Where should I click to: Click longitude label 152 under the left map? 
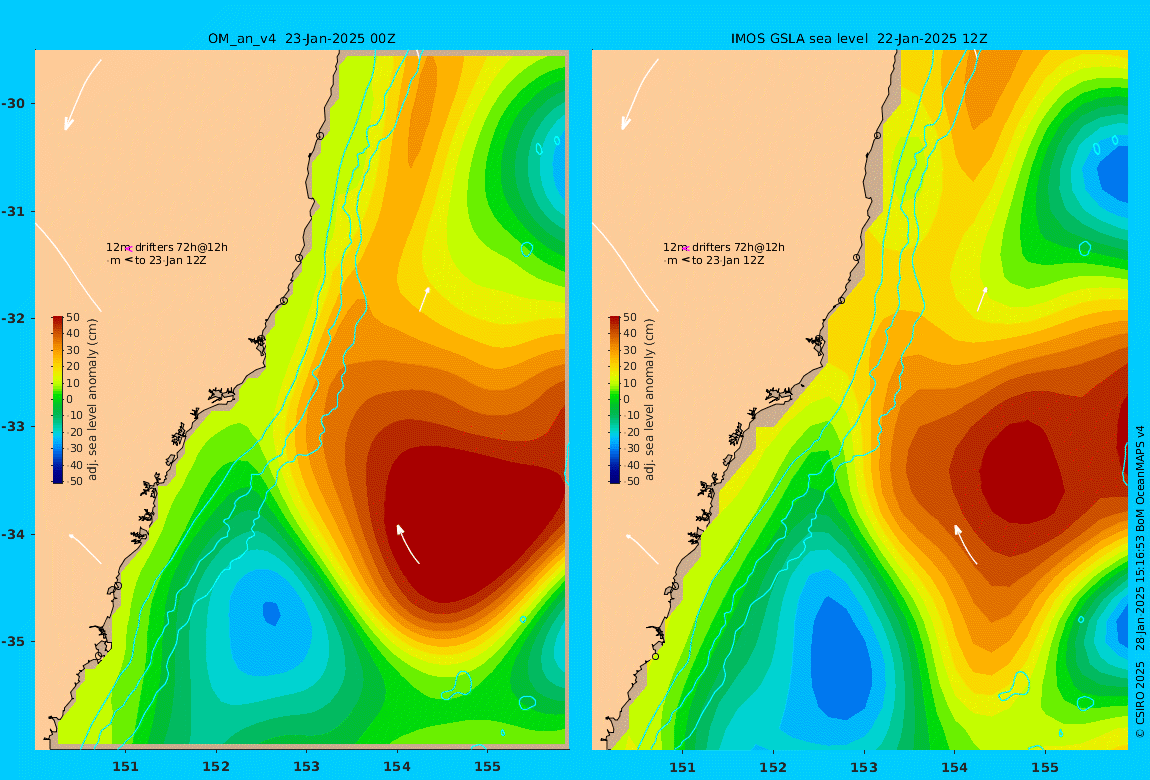point(216,767)
